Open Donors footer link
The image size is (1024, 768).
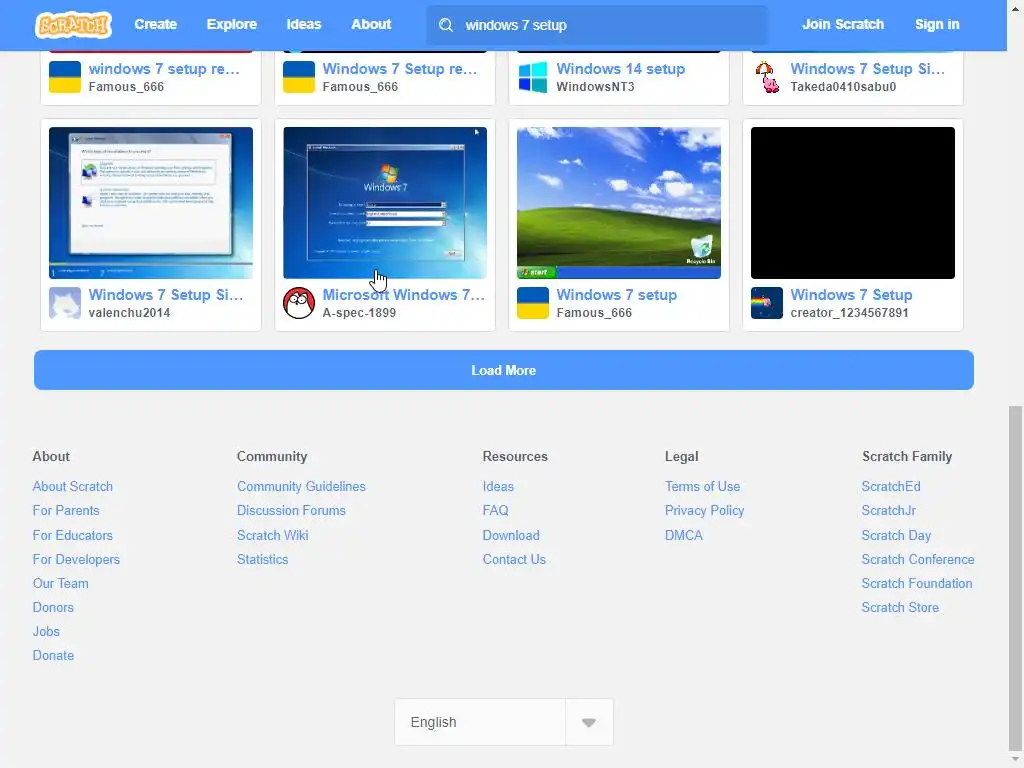point(53,607)
